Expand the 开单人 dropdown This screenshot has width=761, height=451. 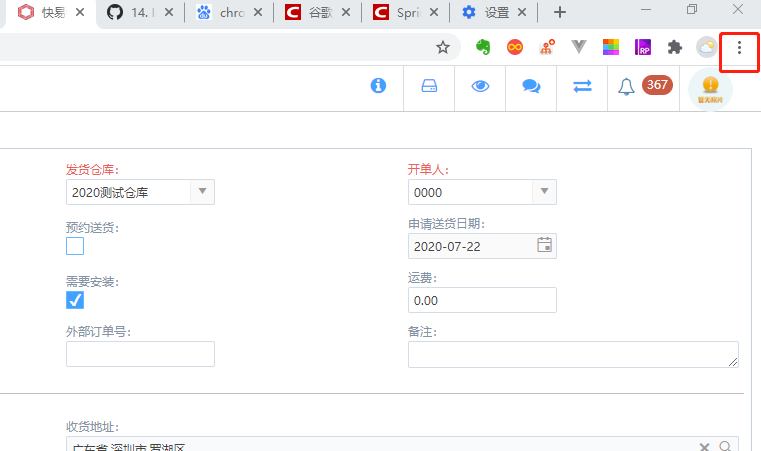544,192
